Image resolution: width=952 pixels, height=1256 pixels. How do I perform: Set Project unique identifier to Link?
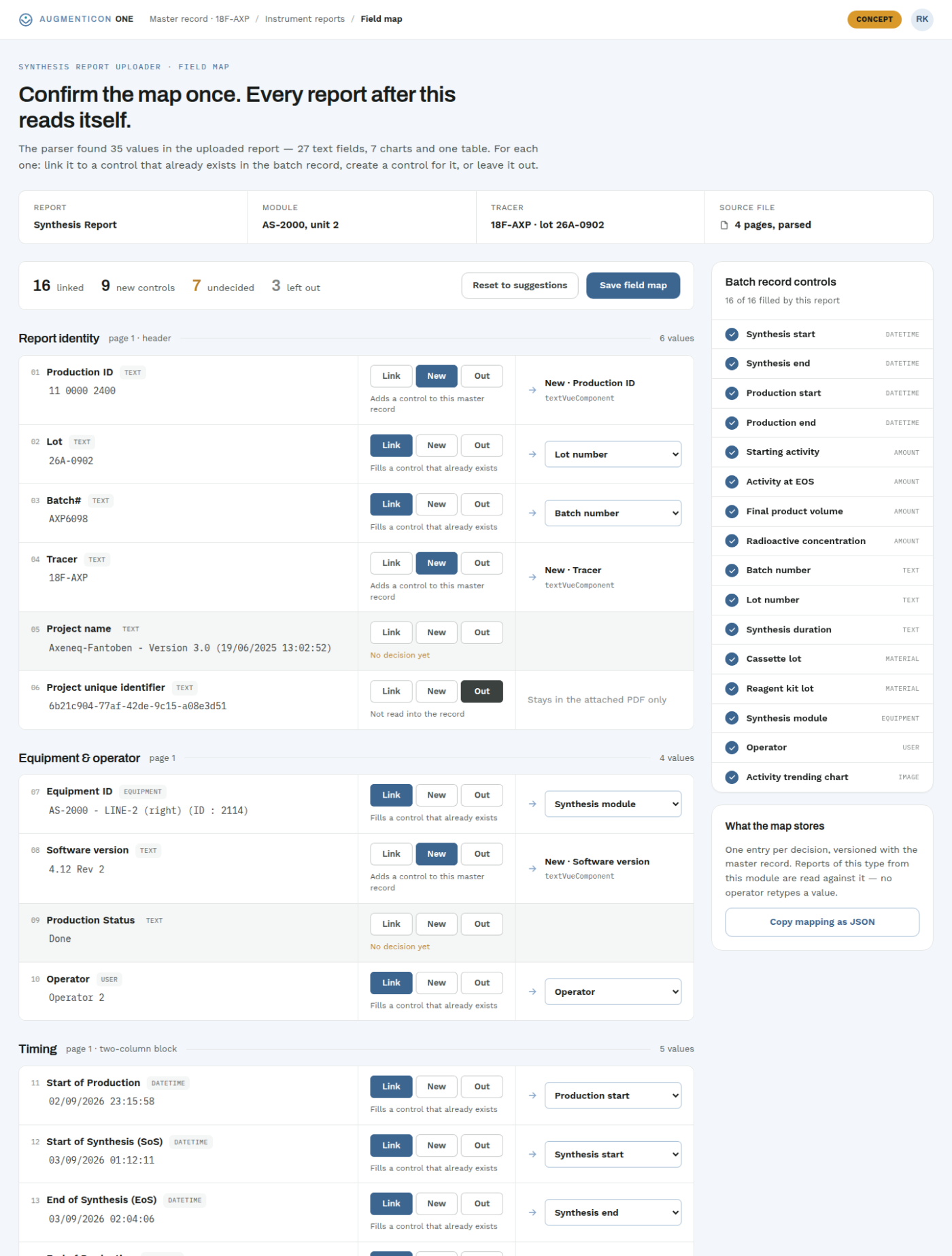(391, 692)
